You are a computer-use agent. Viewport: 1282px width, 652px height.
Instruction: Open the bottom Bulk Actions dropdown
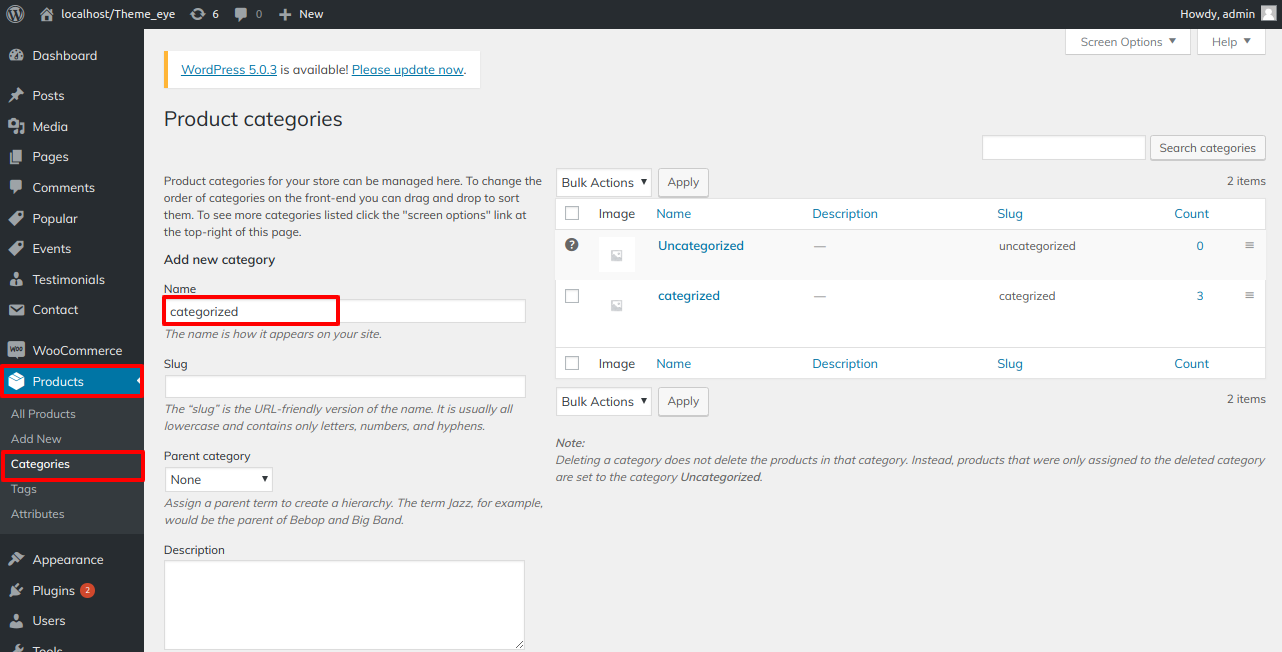tap(604, 402)
